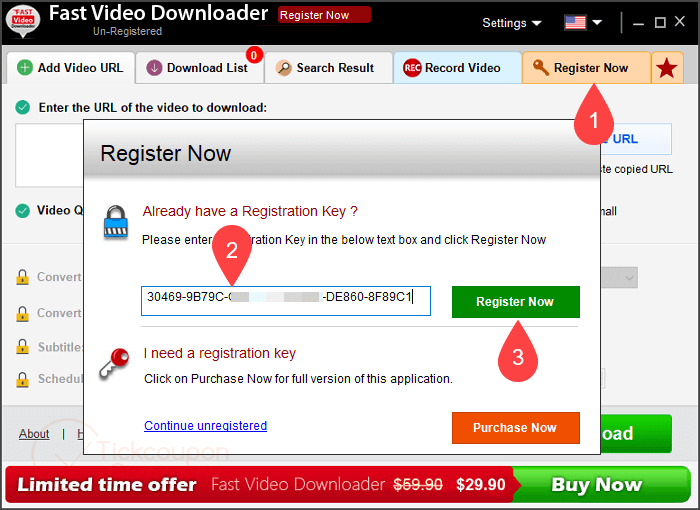
Task: Click the red Register Now header badge
Action: (x=324, y=15)
